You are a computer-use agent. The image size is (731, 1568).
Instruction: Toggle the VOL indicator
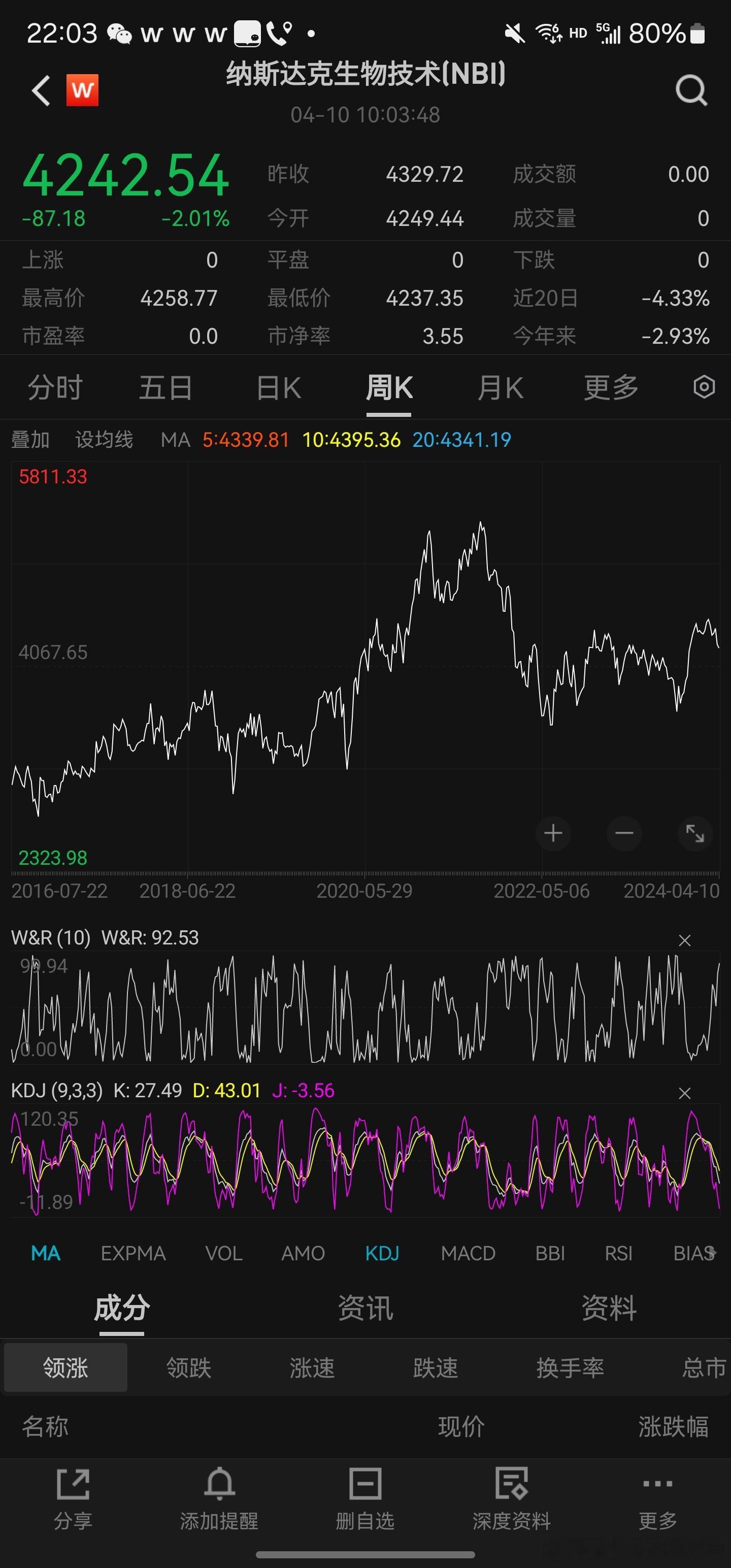pyautogui.click(x=224, y=1253)
